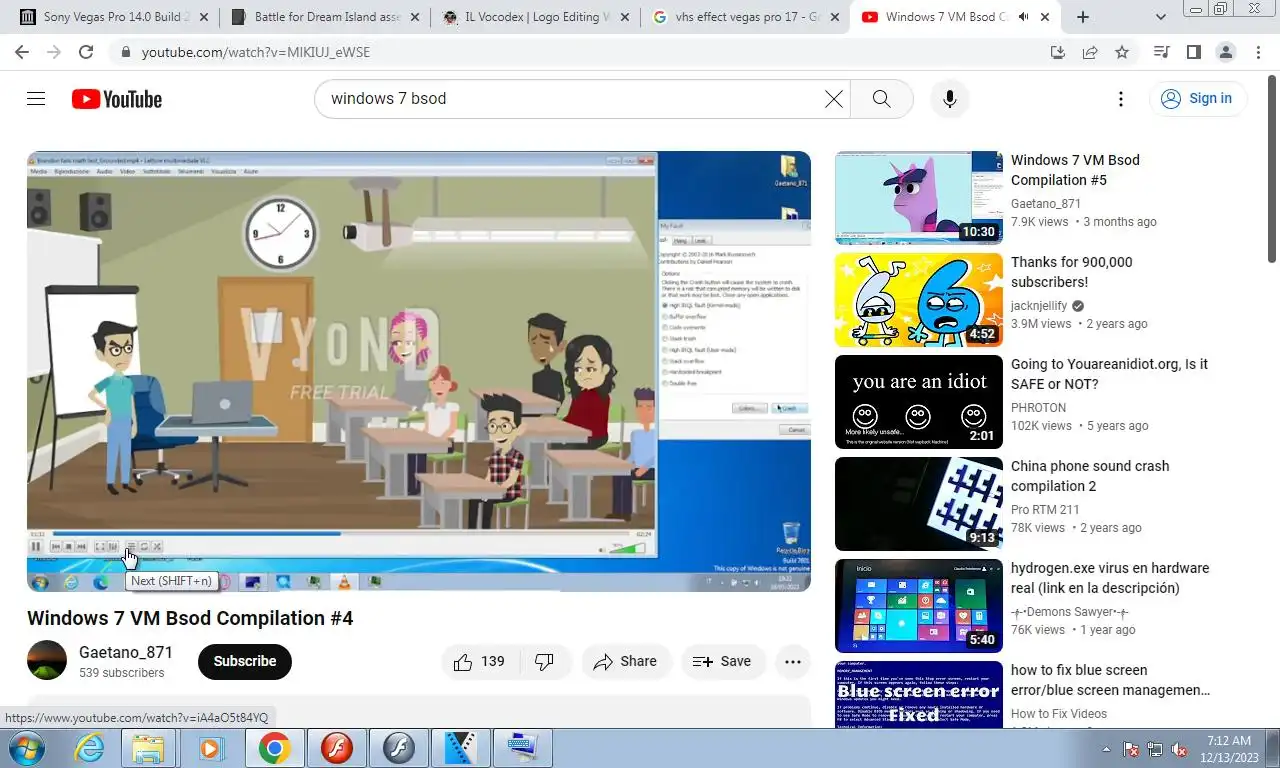Subscribe to Gaetano_871
The image size is (1280, 768).
click(245, 661)
